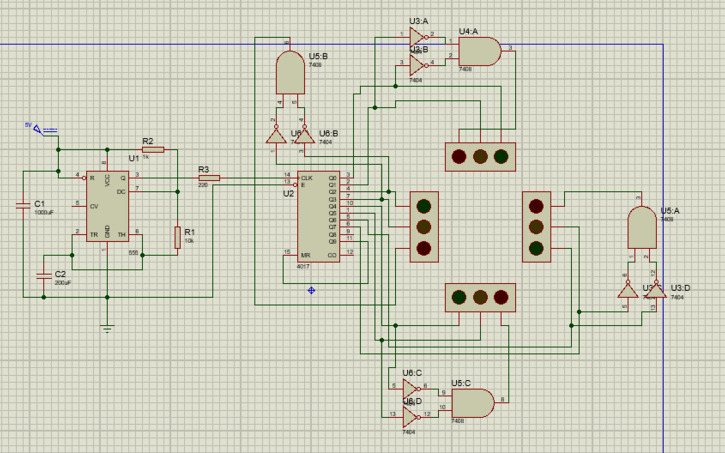725x453 pixels.
Task: Select inverter U3:D
Action: 656,290
